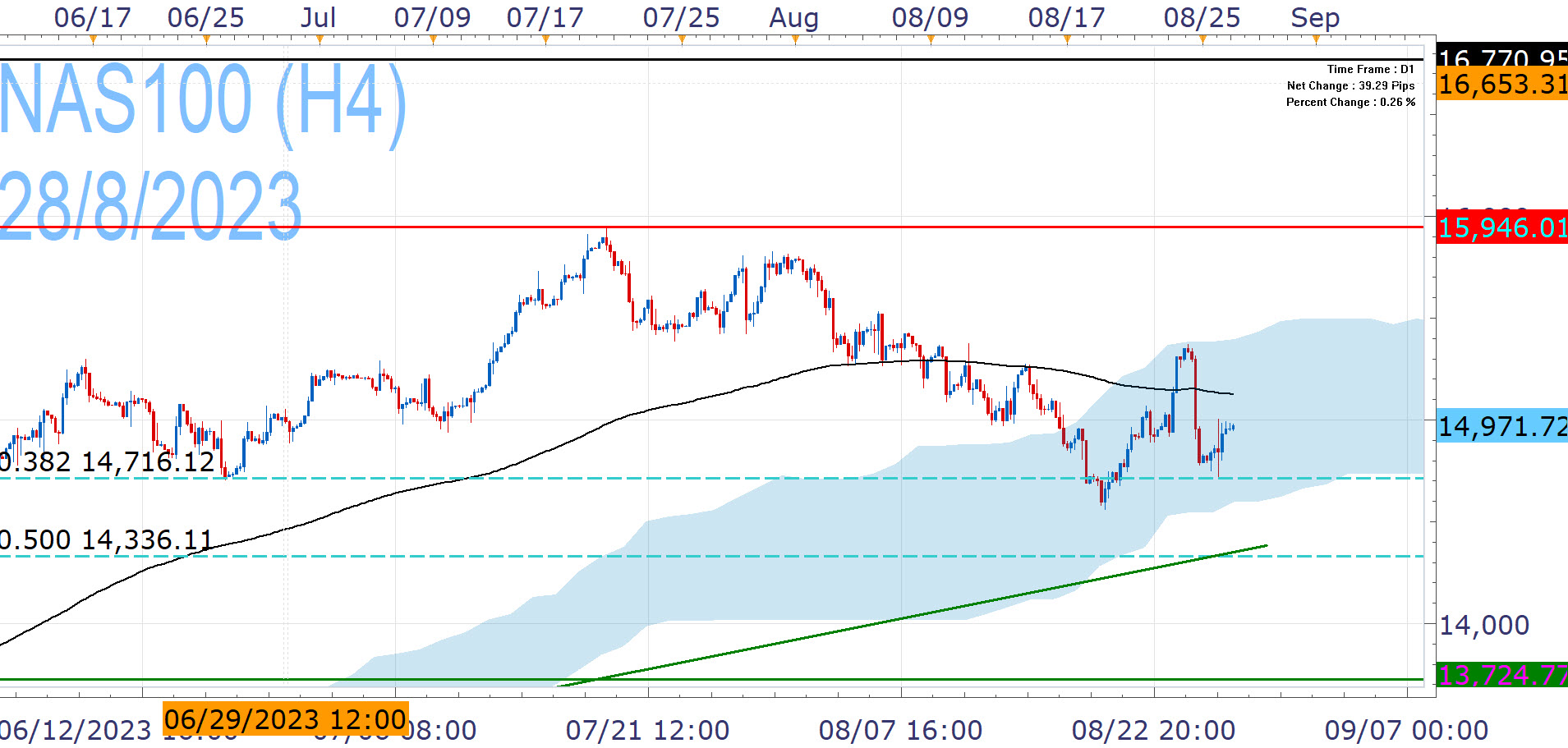Click the 07/21 12:00 time axis label
The height and width of the screenshot is (748, 1568).
pyautogui.click(x=647, y=730)
